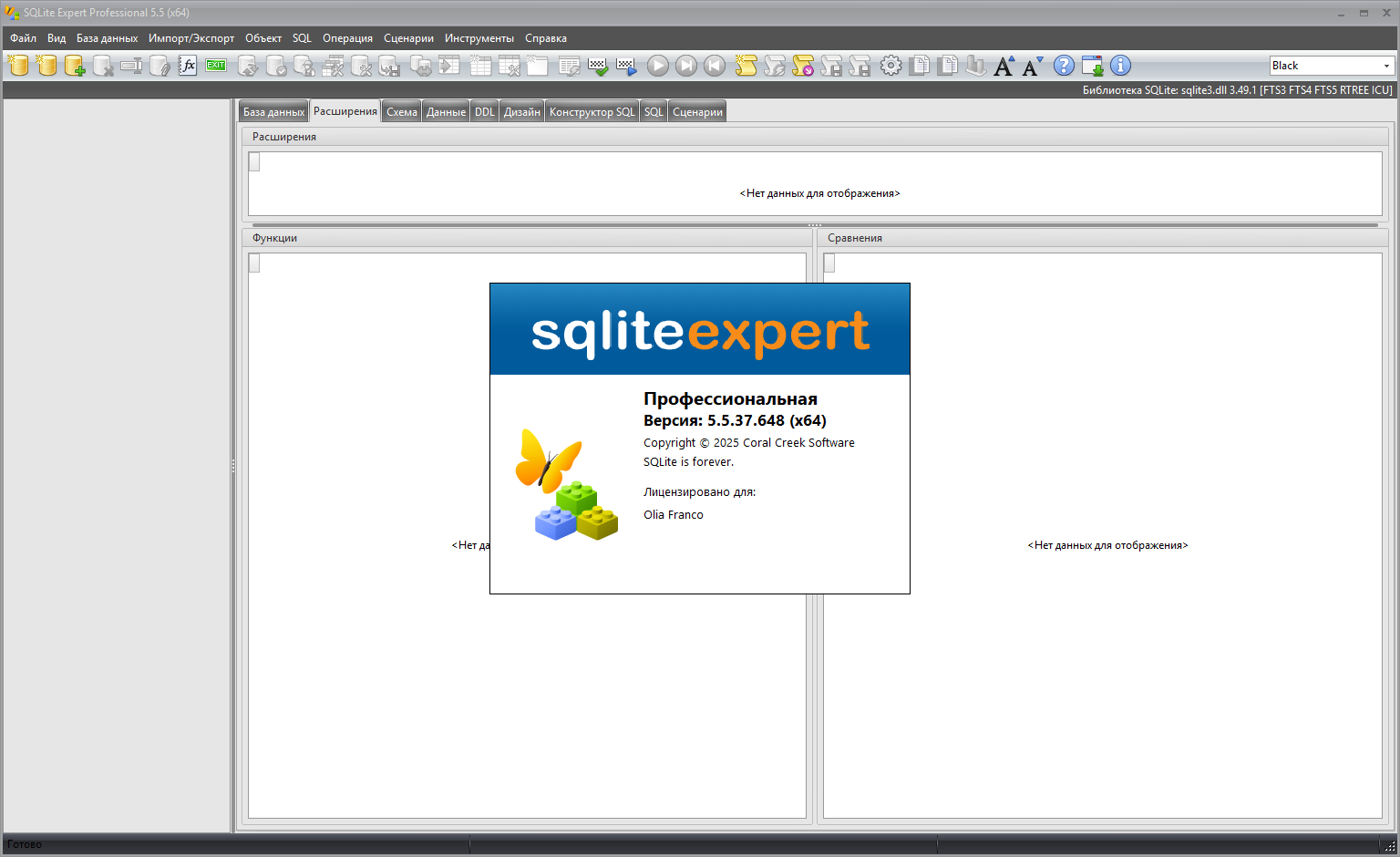Click the database refresh arrows icon

248,66
